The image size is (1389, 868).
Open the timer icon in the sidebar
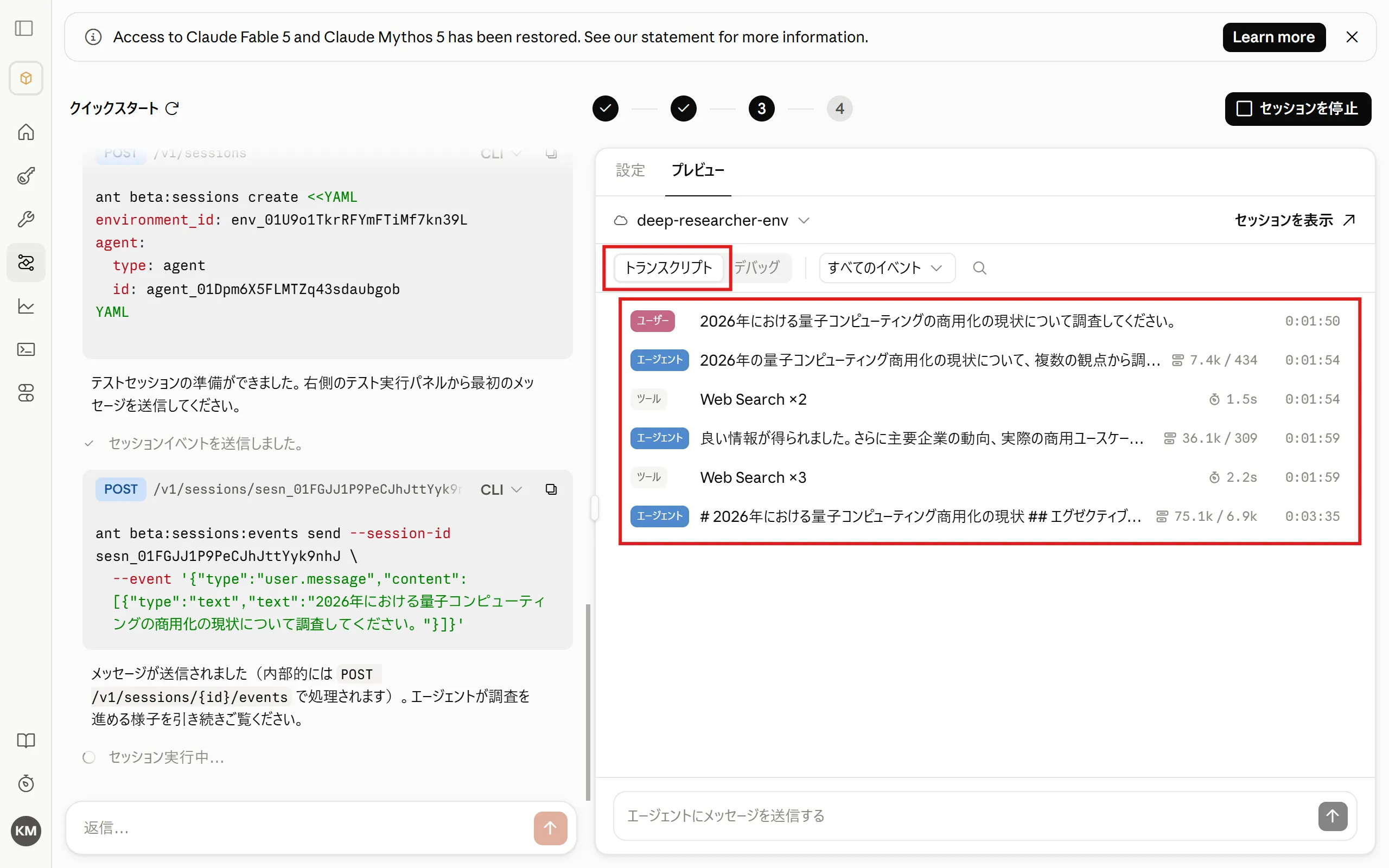click(26, 783)
